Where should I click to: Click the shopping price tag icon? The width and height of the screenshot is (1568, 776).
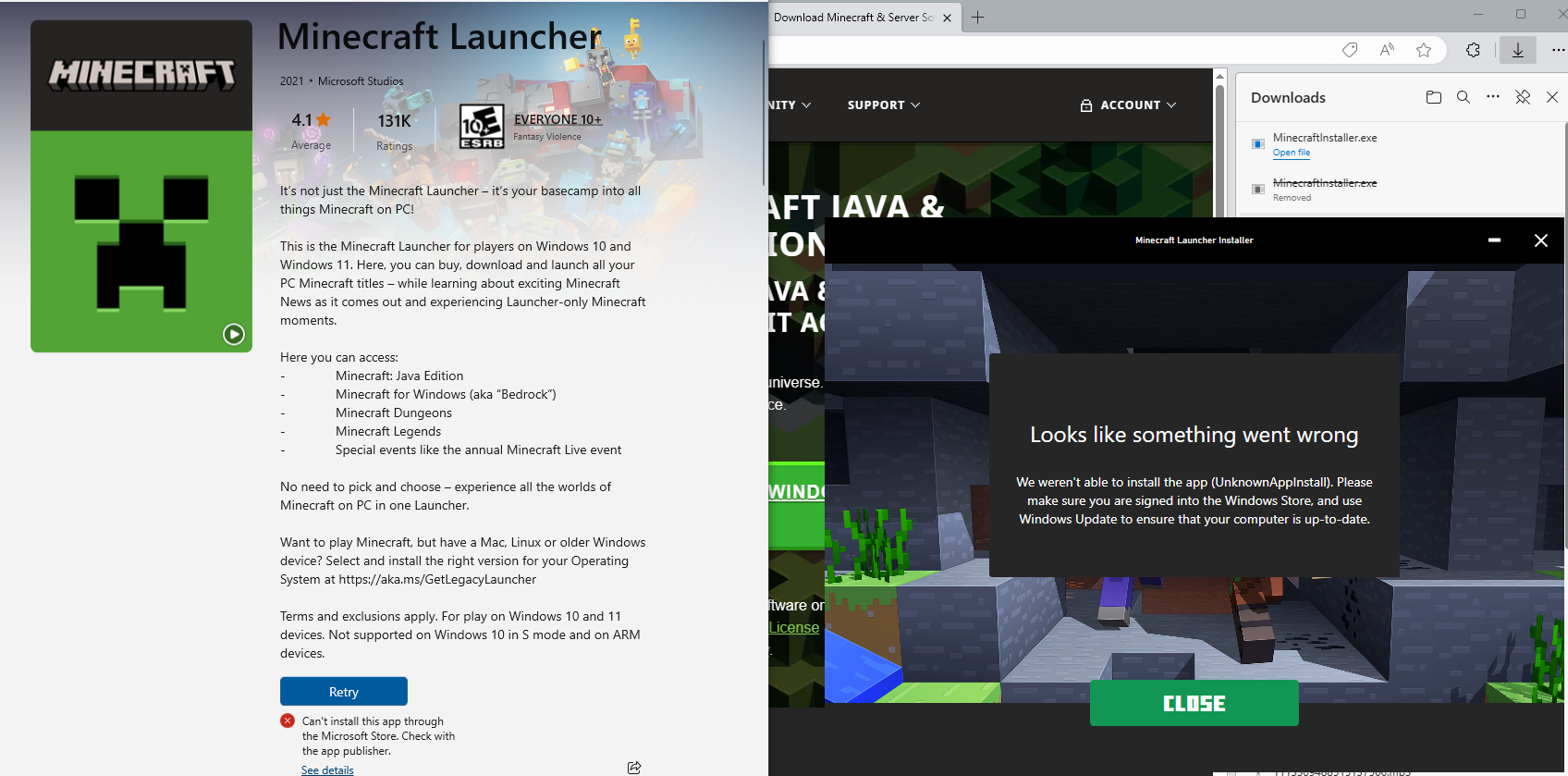pos(1350,50)
